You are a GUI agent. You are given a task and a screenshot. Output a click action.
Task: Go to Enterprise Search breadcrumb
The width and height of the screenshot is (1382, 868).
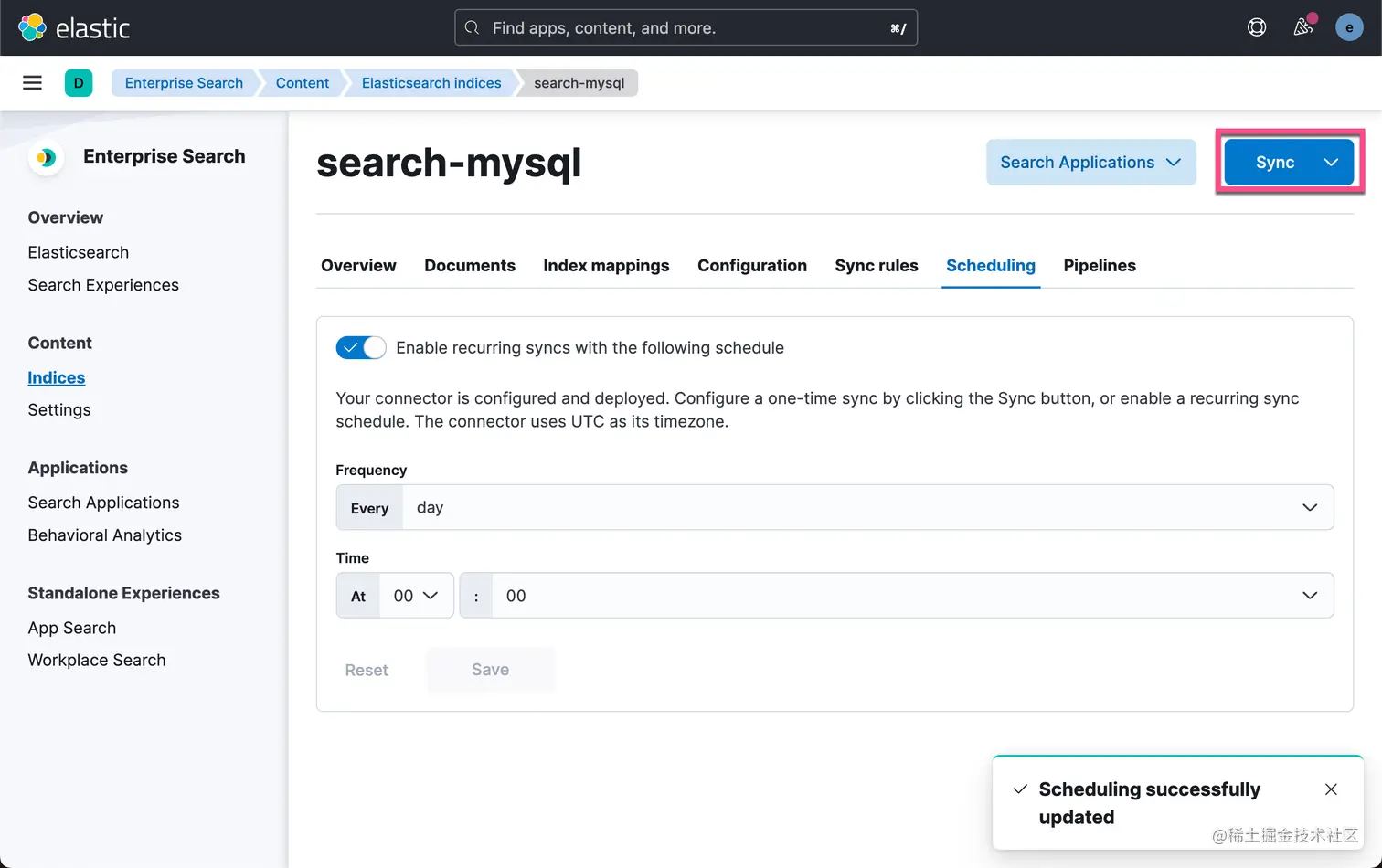[184, 83]
